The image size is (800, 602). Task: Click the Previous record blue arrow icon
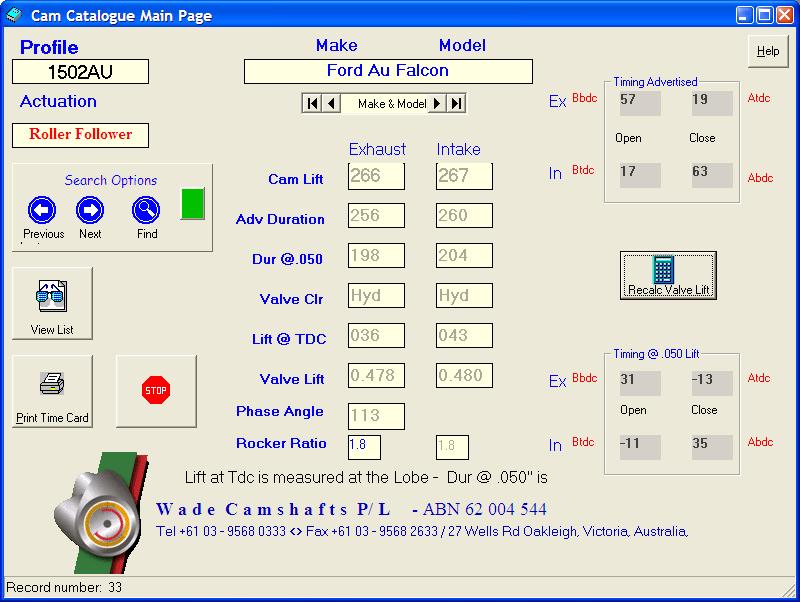pyautogui.click(x=41, y=210)
